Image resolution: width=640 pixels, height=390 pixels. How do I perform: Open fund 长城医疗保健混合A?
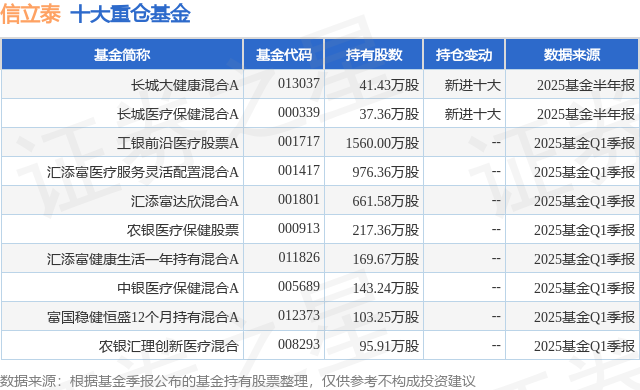(x=178, y=114)
